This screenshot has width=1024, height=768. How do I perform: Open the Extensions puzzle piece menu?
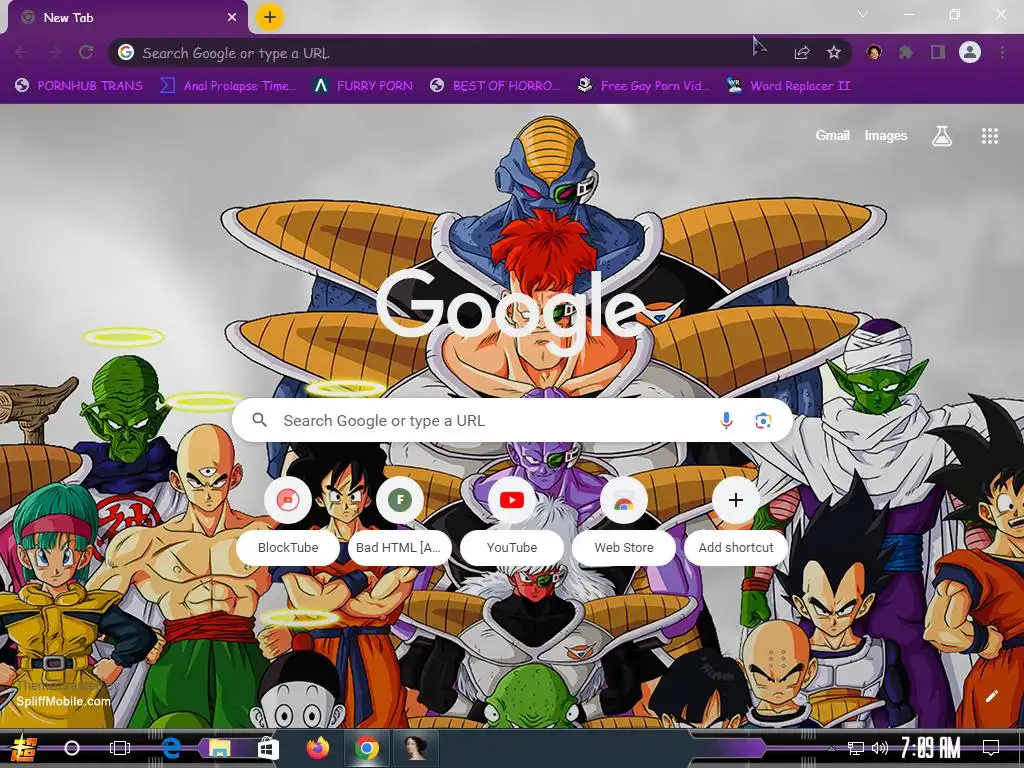click(906, 52)
